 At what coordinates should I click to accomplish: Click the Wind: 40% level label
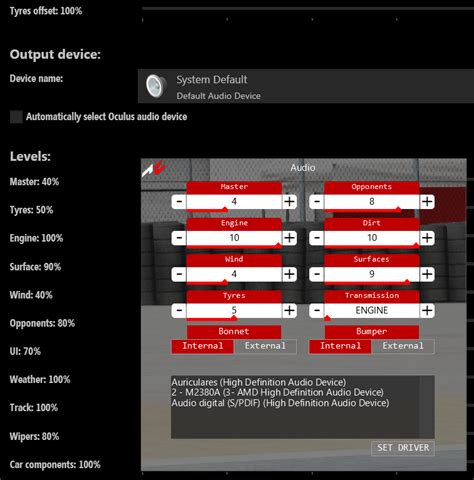pos(31,295)
